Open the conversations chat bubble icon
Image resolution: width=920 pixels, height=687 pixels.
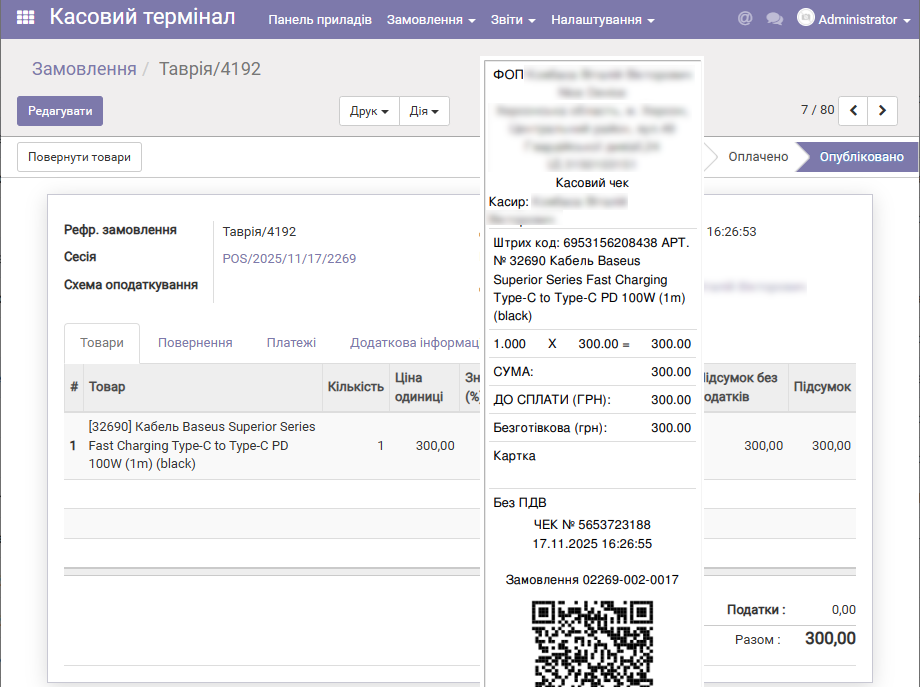pos(774,19)
